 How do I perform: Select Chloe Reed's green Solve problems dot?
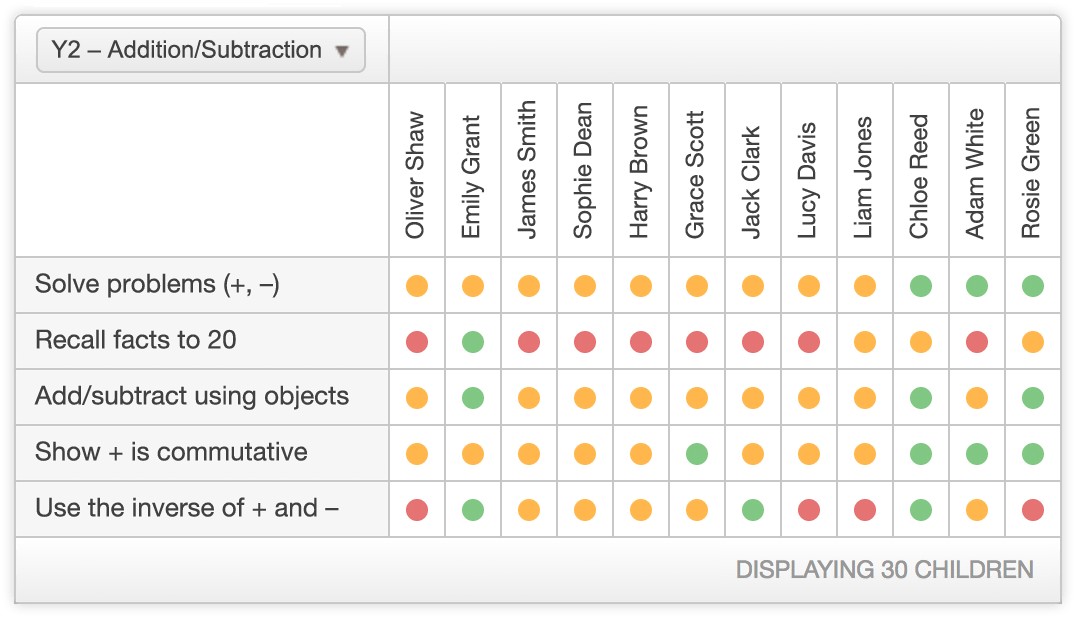coord(921,285)
